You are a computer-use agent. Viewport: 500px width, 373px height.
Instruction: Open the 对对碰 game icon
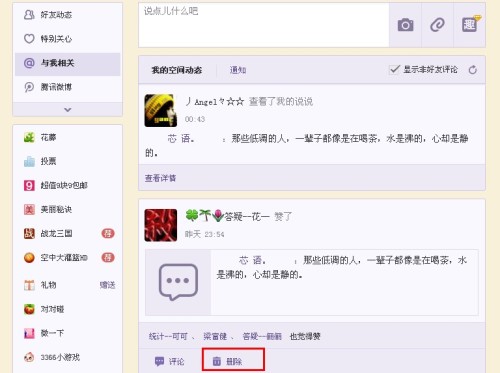pos(29,309)
